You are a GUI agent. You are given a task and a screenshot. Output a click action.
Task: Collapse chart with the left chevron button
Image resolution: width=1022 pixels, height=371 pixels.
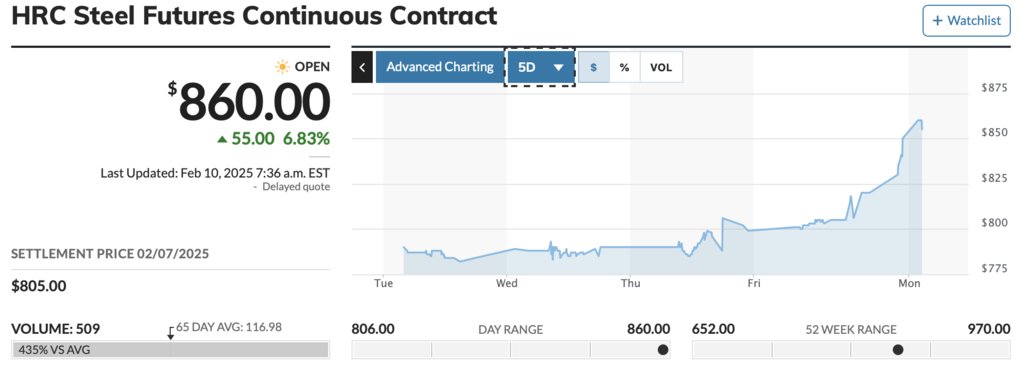point(362,67)
